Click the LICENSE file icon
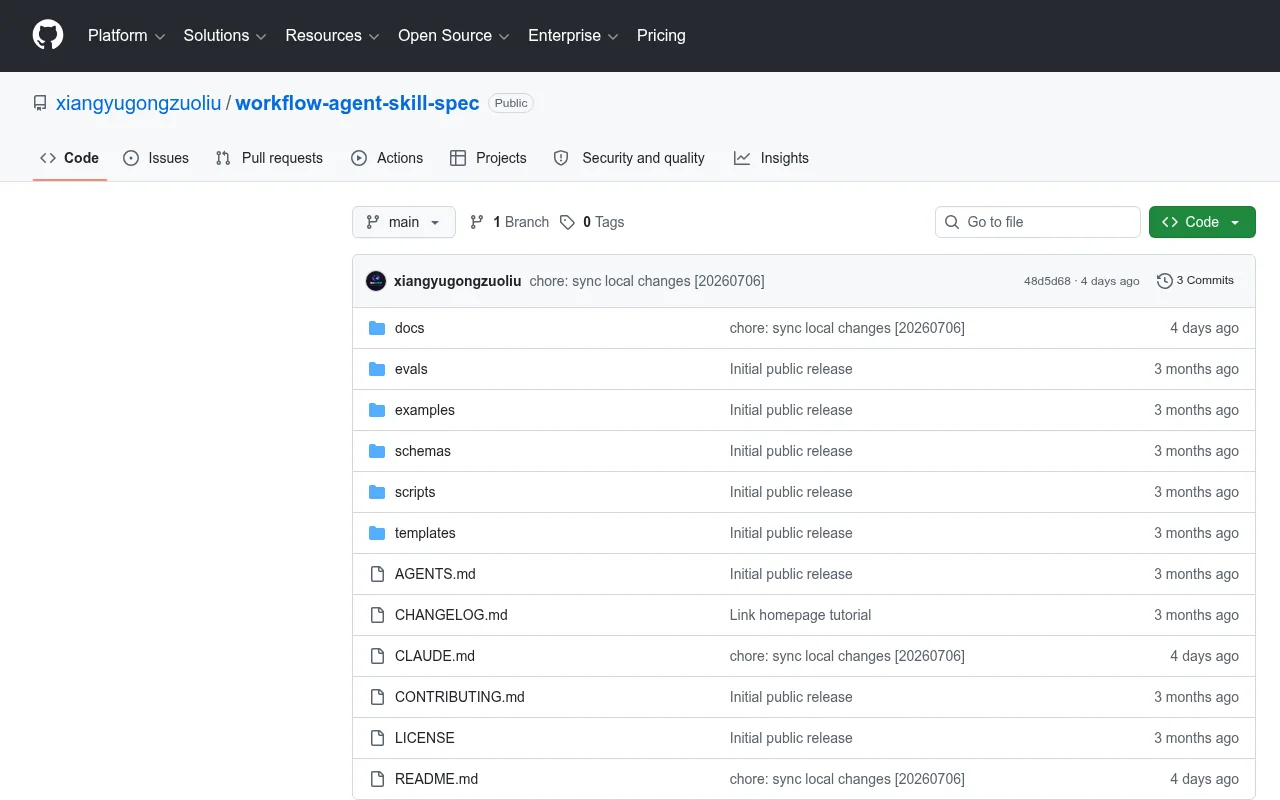Screen dimensions: 1280x800 pos(377,738)
